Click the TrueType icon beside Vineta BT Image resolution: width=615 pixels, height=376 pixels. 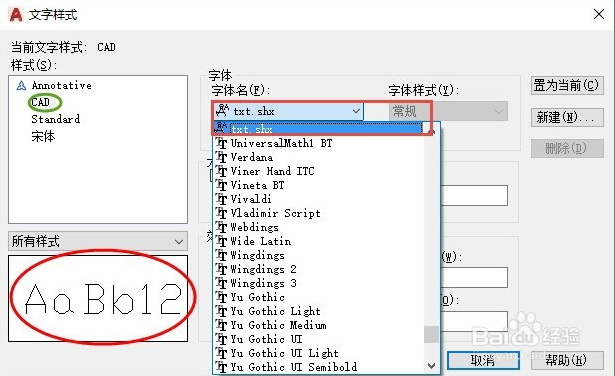(222, 185)
